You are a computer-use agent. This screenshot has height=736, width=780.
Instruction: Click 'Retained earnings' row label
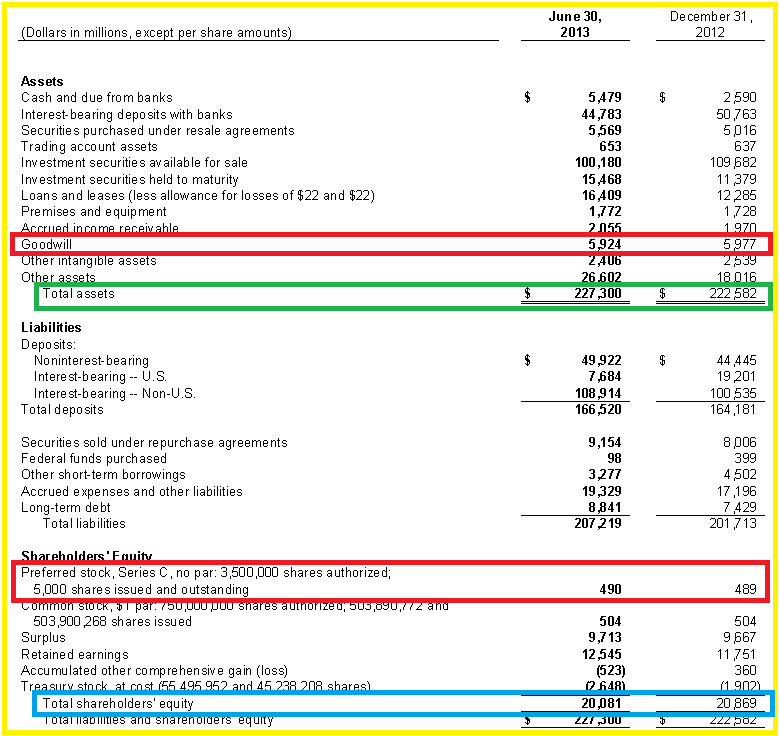[x=75, y=654]
